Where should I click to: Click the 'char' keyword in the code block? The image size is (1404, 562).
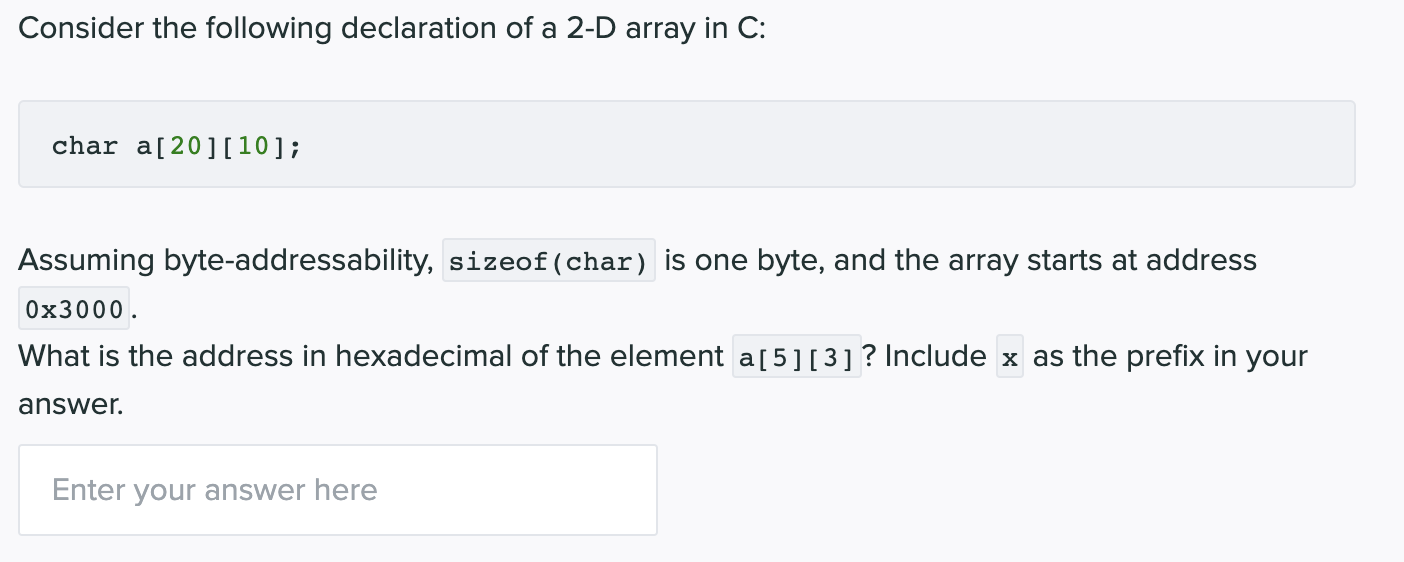coord(85,146)
